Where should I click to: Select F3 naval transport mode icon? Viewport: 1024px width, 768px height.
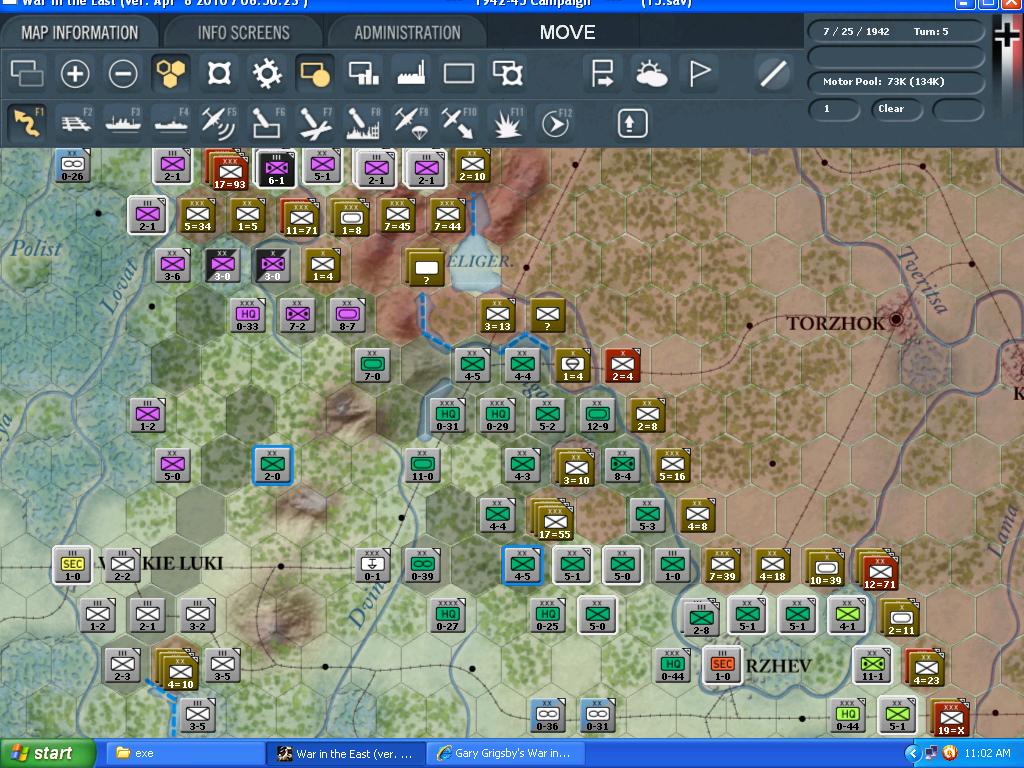click(x=123, y=123)
